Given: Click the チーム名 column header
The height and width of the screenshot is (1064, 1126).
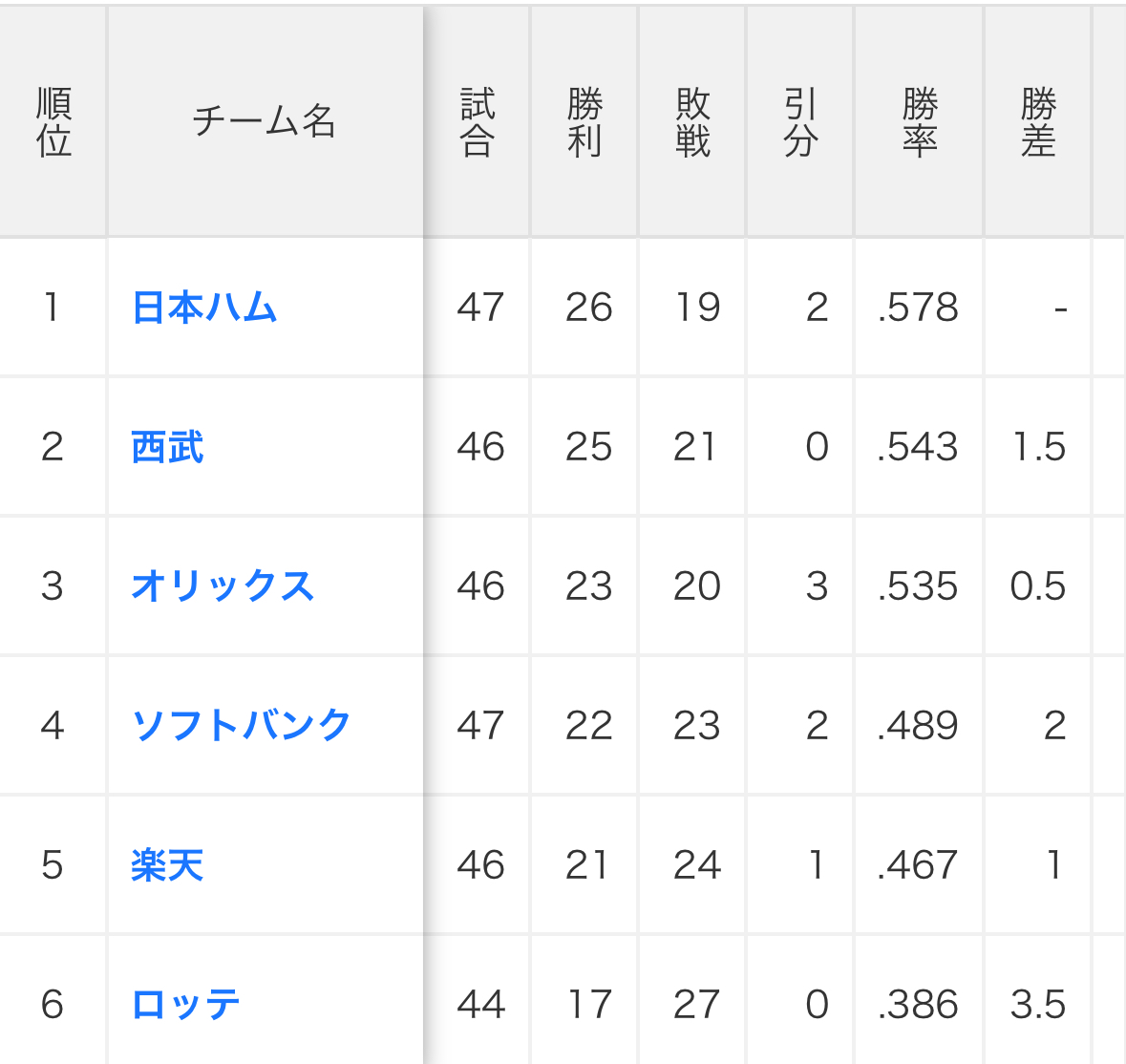Looking at the screenshot, I should 265,122.
